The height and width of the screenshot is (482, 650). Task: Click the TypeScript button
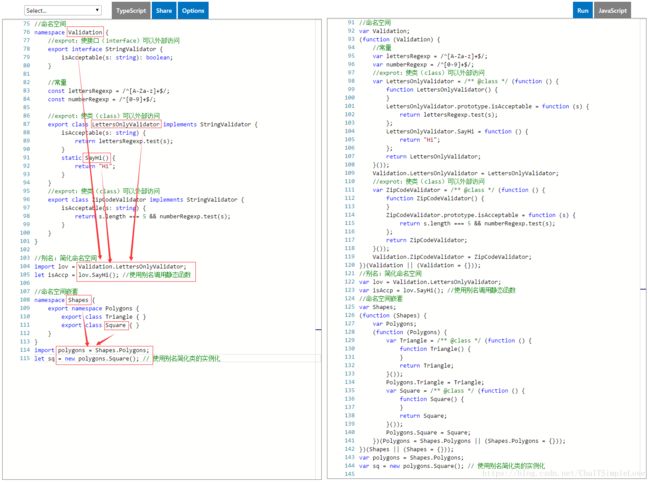(131, 10)
